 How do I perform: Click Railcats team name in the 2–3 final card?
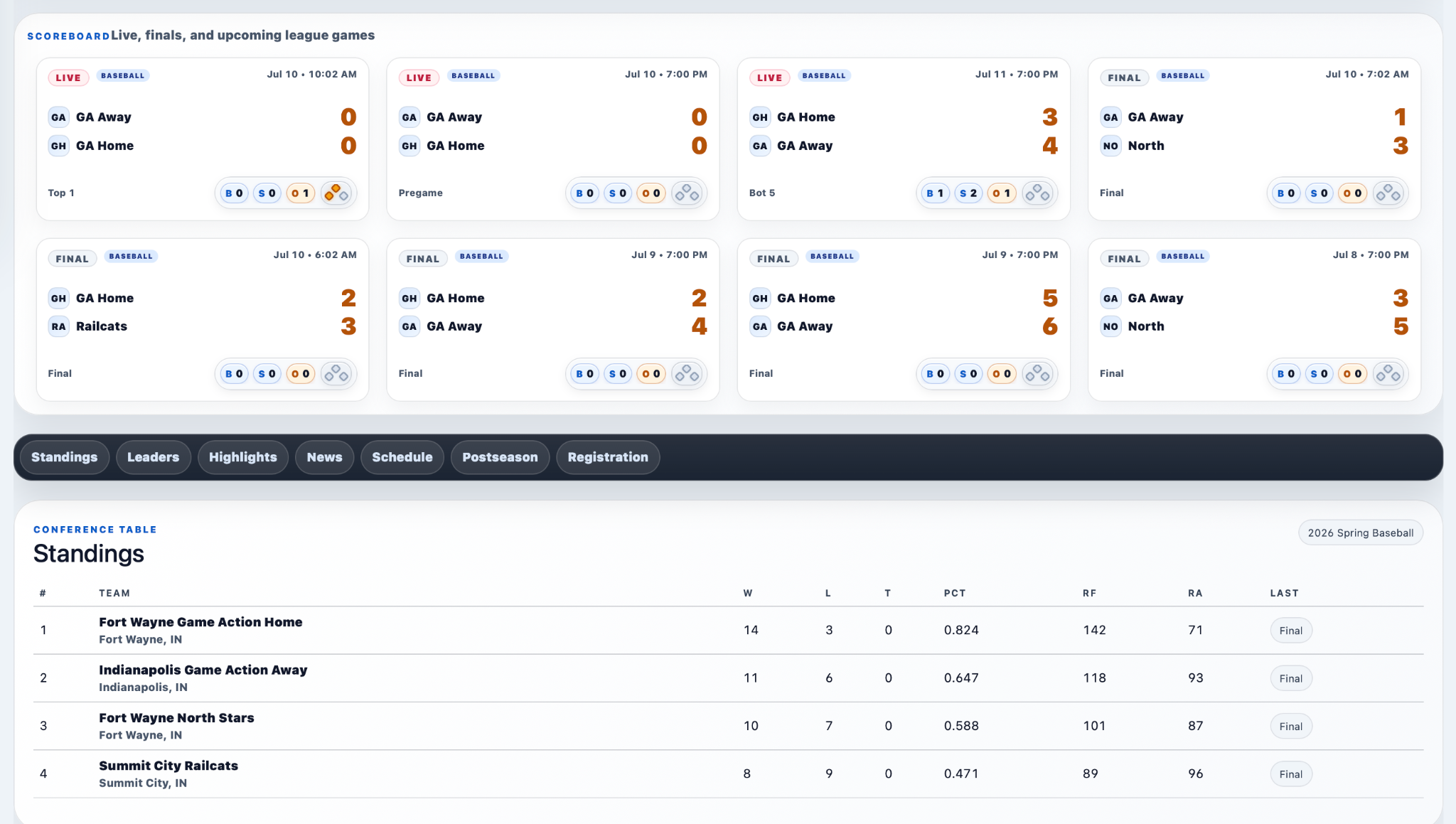[102, 326]
